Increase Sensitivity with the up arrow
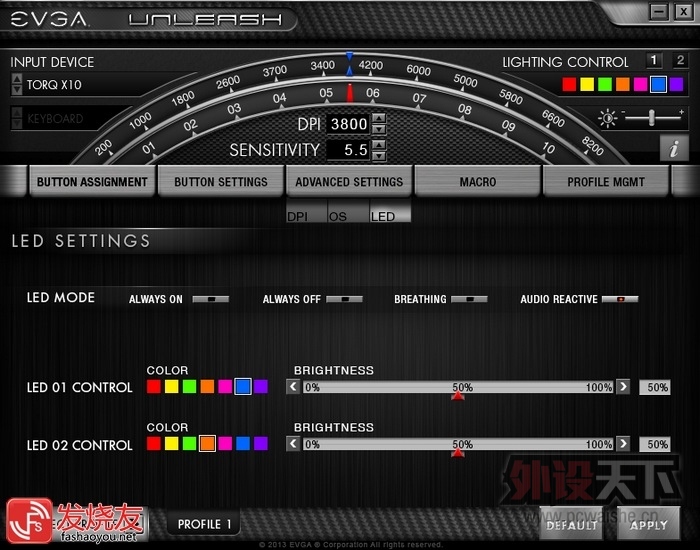Screen dimensions: 700x550 click(379, 145)
